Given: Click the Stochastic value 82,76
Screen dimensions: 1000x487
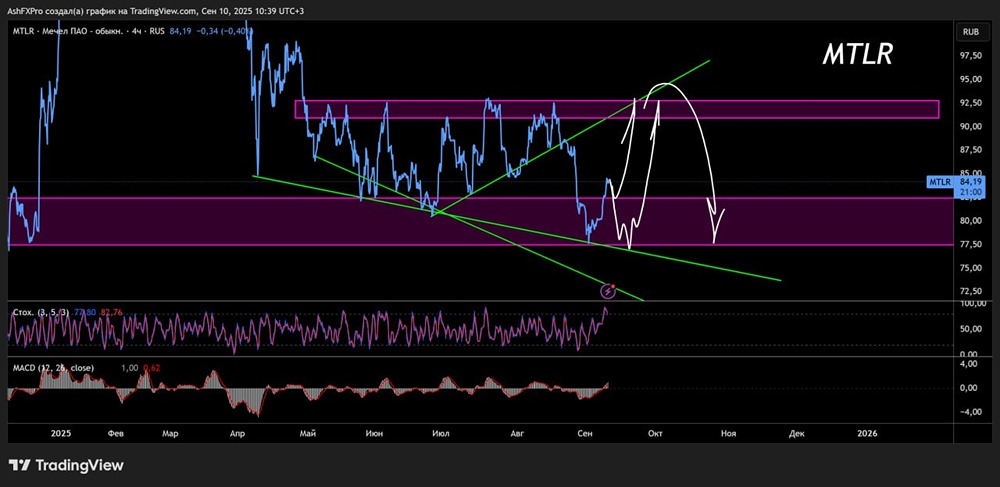Looking at the screenshot, I should pyautogui.click(x=110, y=312).
